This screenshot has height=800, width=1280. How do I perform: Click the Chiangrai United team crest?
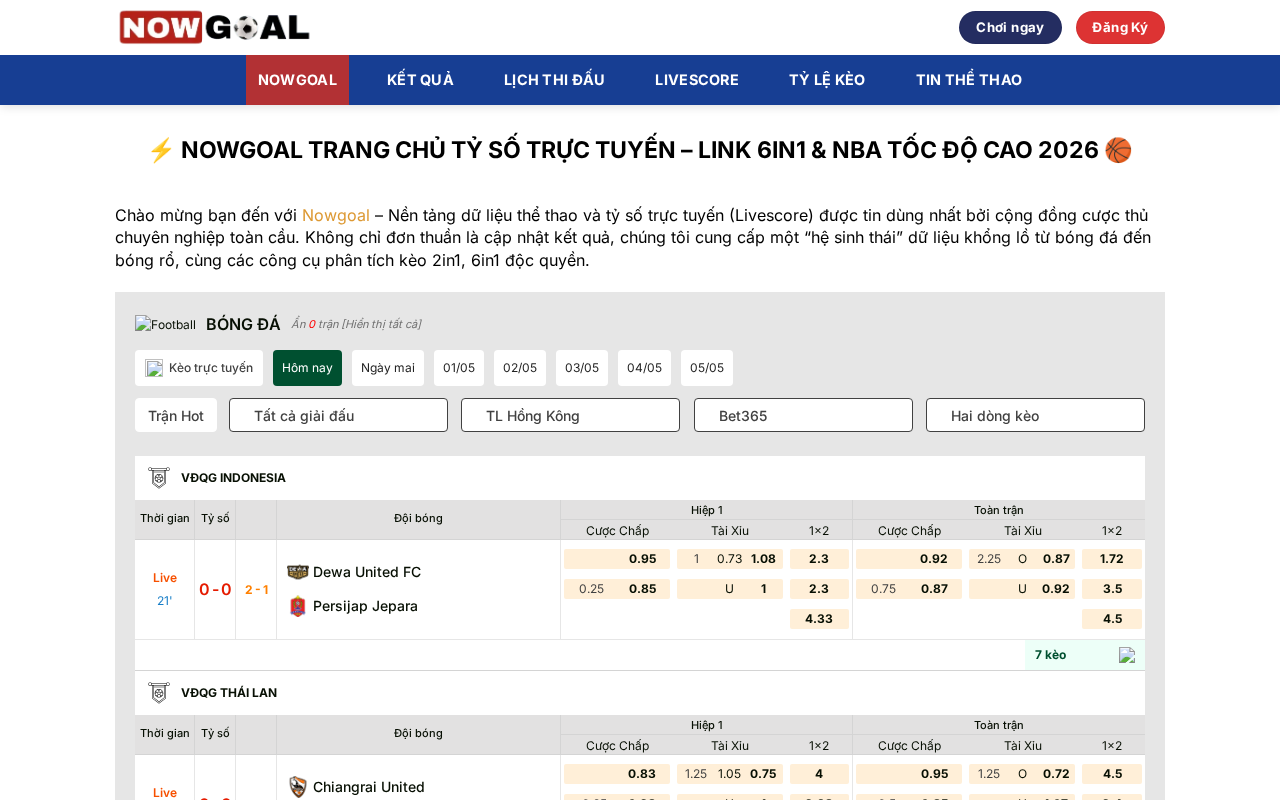[x=298, y=787]
